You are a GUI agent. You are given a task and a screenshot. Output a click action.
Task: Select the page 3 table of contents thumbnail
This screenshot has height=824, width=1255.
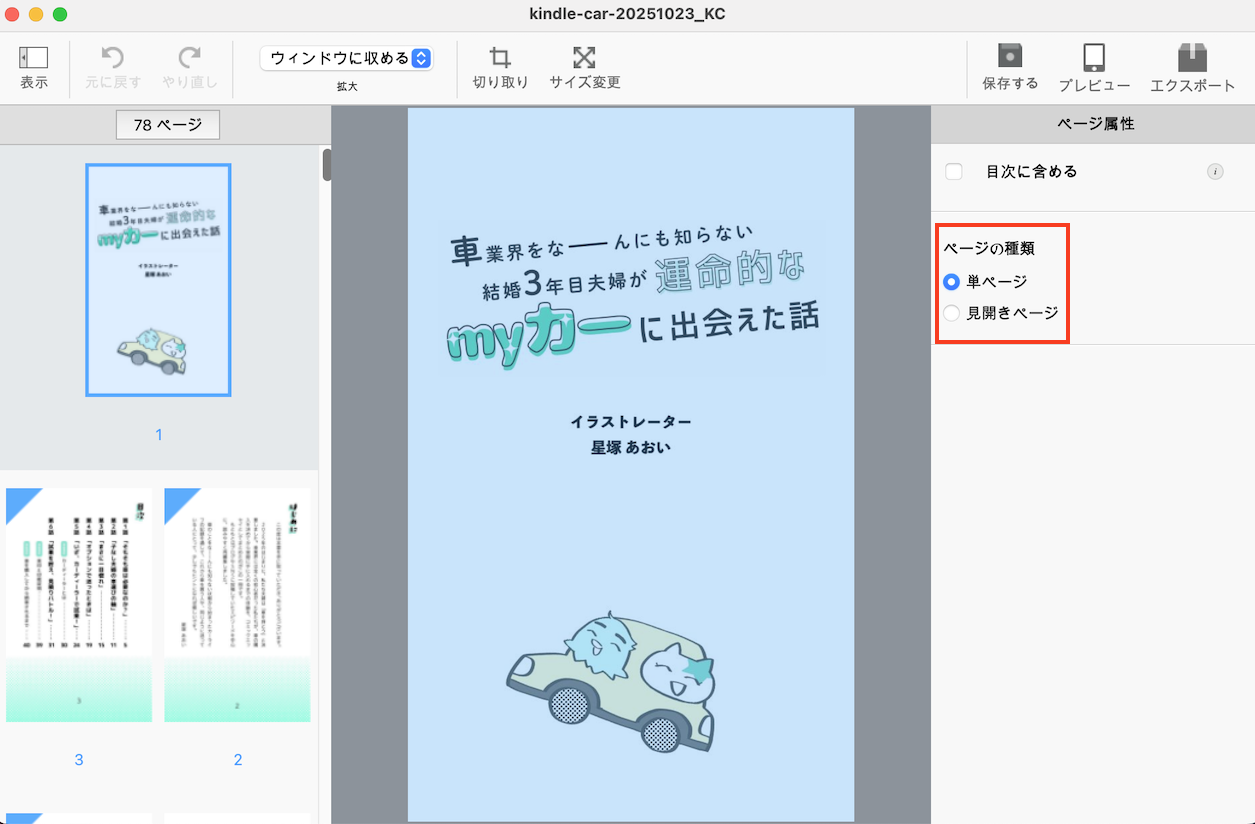click(x=79, y=604)
